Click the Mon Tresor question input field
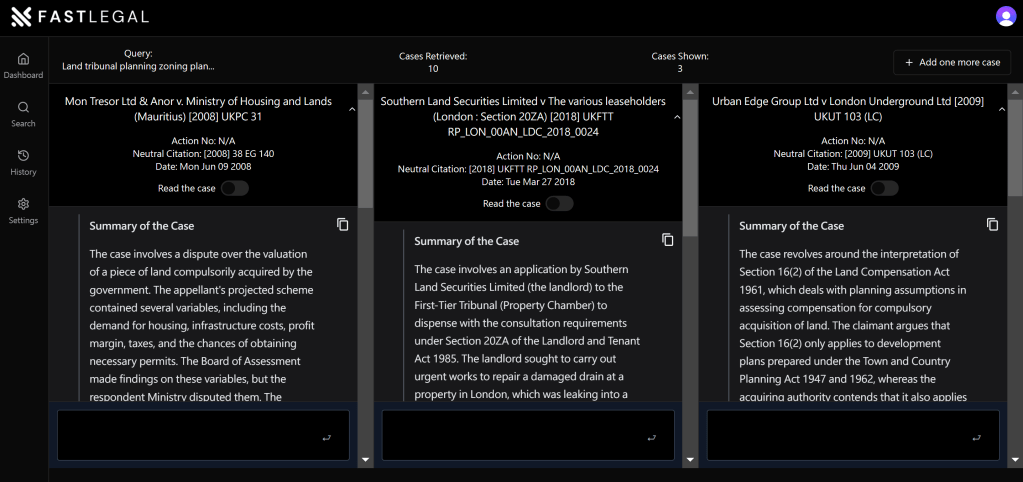Image resolution: width=1023 pixels, height=482 pixels. (x=190, y=436)
